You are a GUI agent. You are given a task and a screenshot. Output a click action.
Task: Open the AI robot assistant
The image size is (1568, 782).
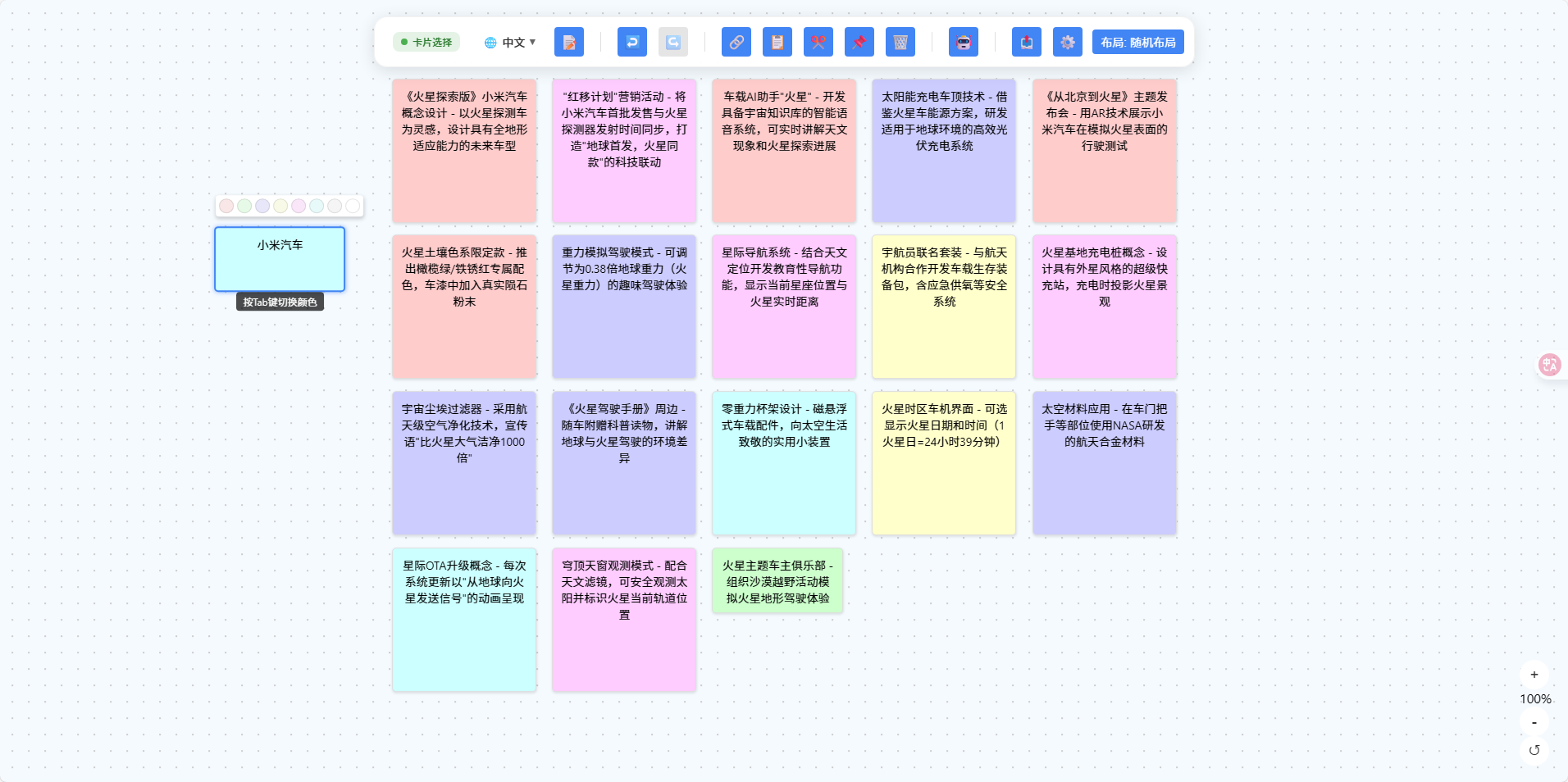point(964,42)
